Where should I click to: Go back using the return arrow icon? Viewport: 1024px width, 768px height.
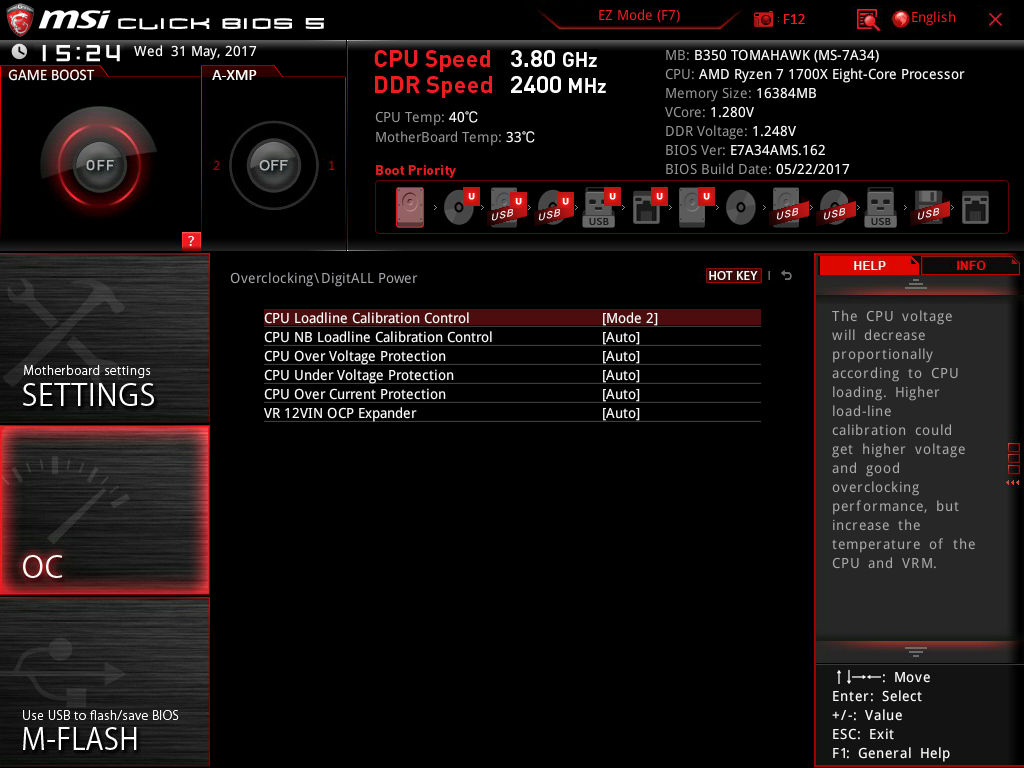787,276
